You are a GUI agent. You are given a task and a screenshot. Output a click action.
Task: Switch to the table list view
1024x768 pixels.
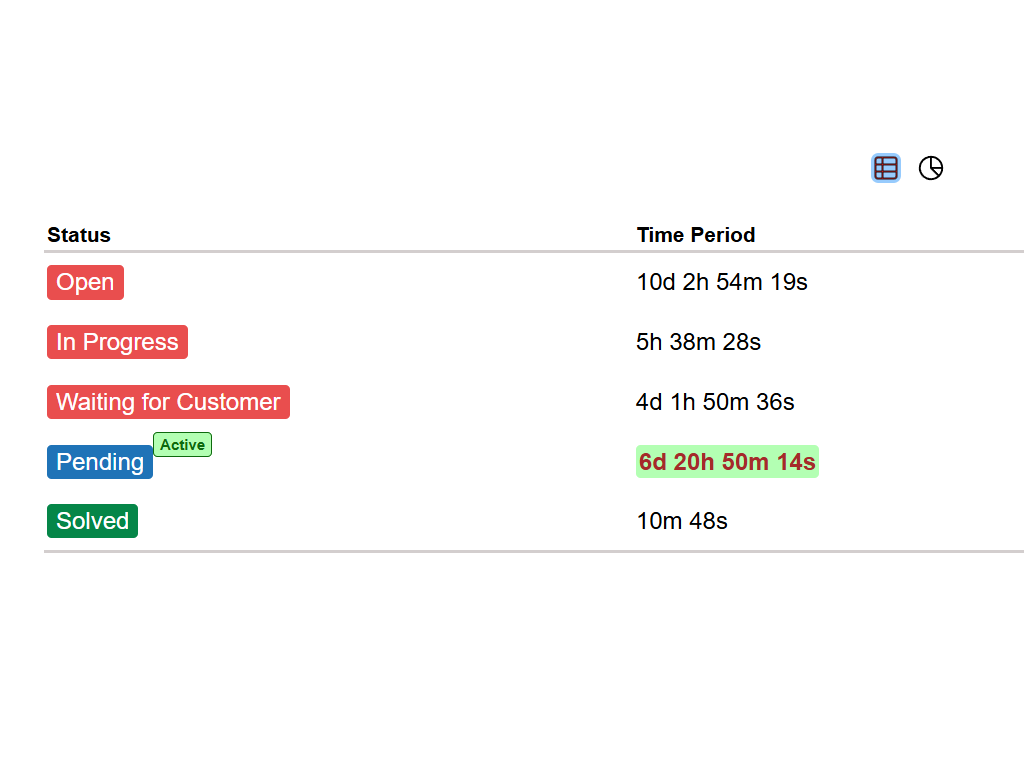tap(886, 168)
